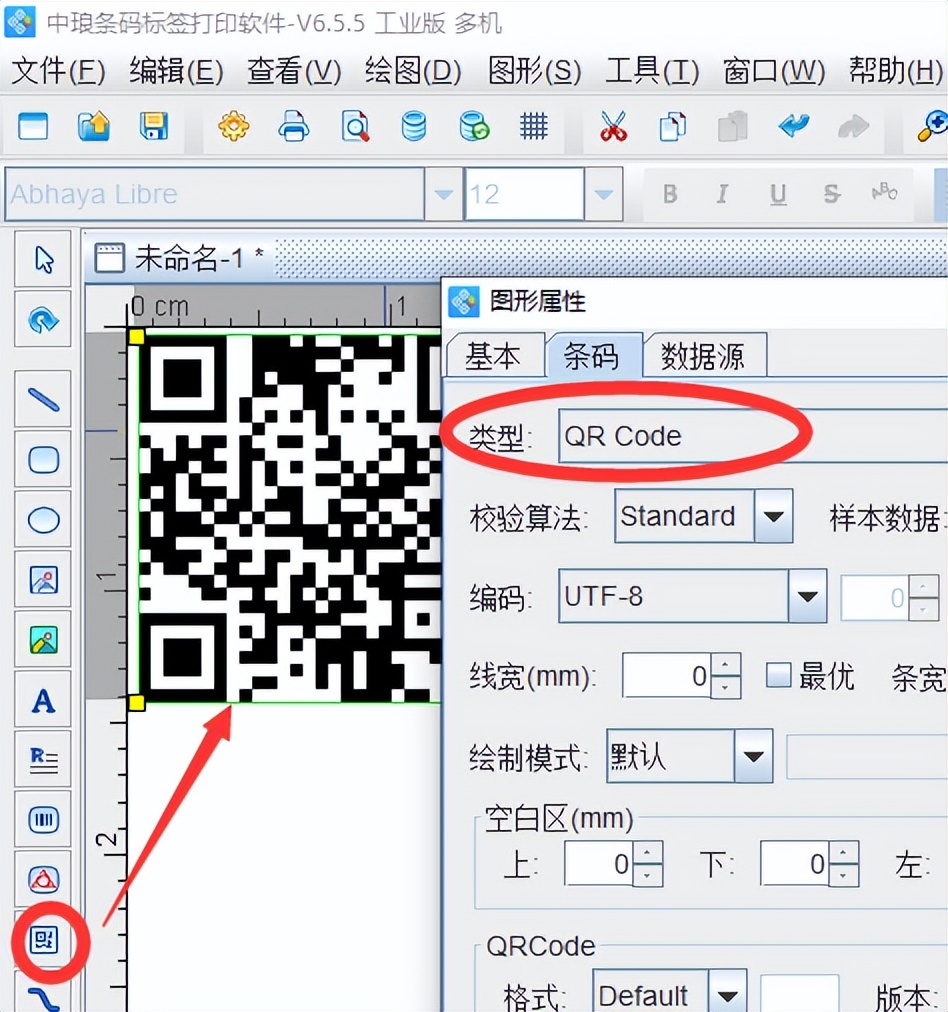
Task: Open the 类型 QR Code dropdown
Action: pos(752,436)
